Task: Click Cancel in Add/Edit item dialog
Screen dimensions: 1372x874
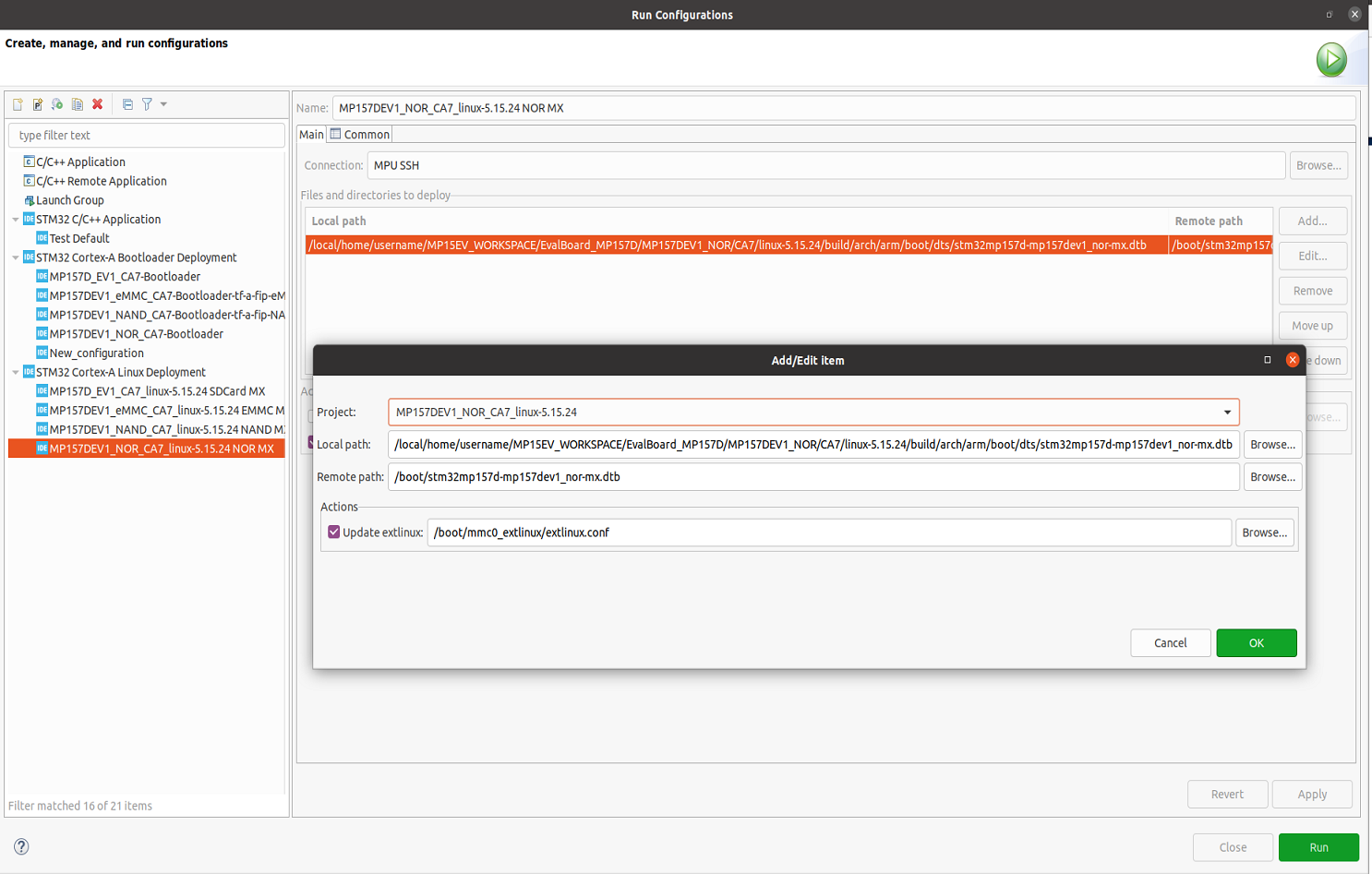Action: [x=1170, y=643]
